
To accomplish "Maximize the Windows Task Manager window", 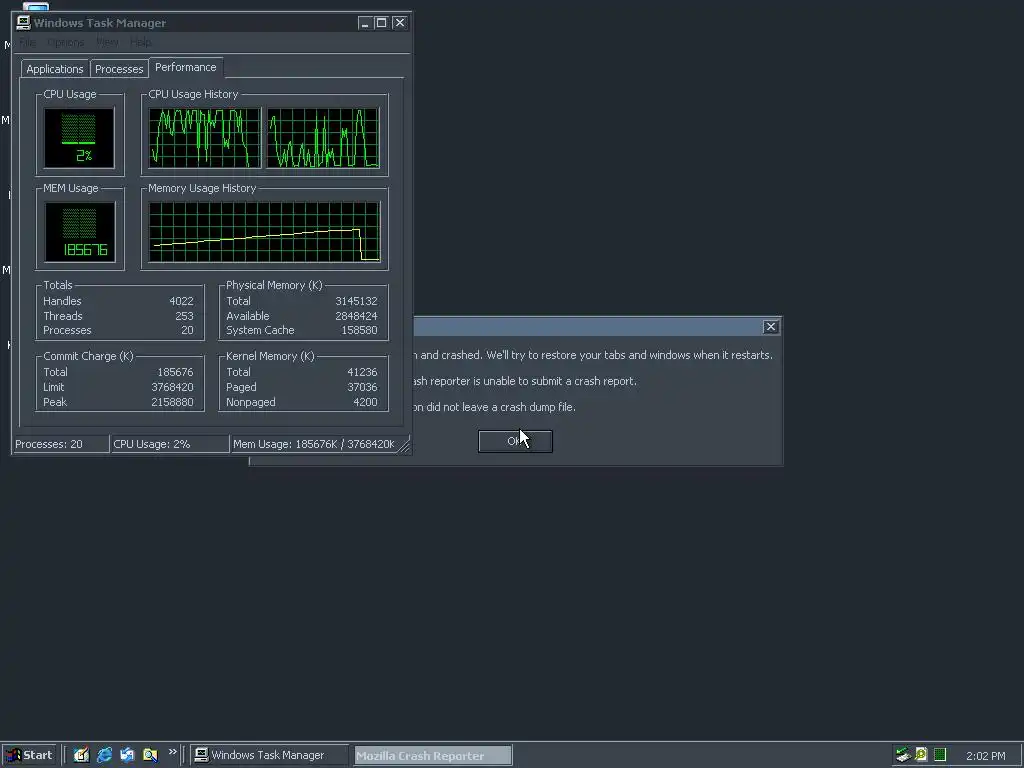I will click(x=381, y=23).
